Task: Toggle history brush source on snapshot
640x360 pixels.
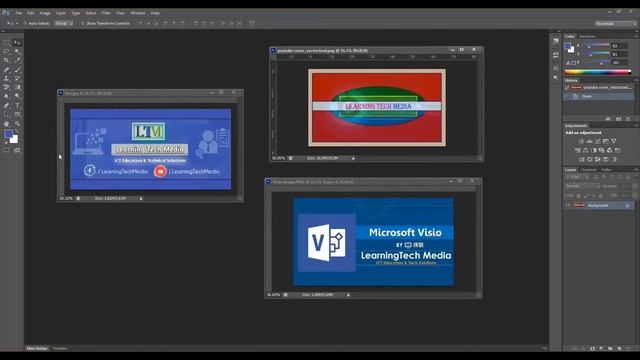Action: click(567, 88)
